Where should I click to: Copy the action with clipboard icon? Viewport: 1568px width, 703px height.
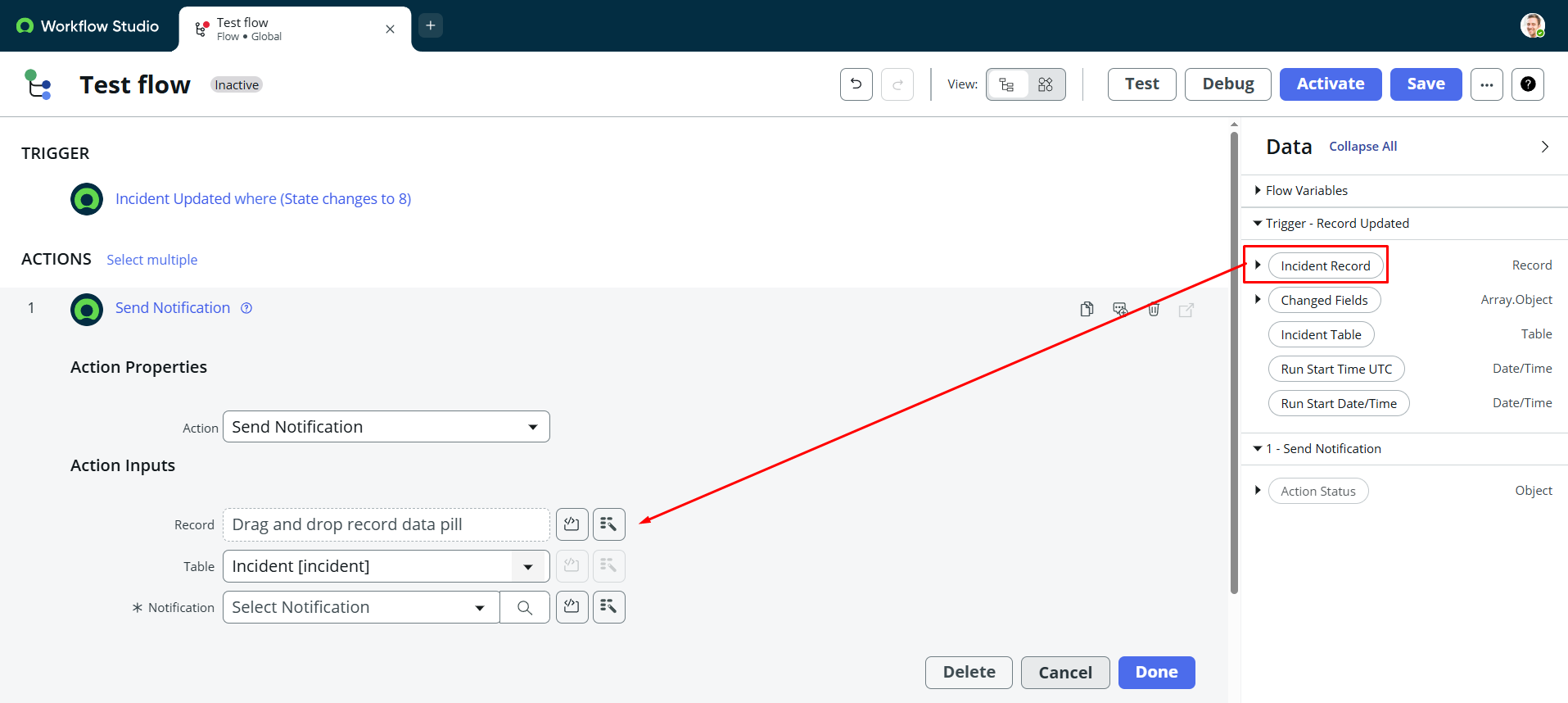(x=1087, y=309)
